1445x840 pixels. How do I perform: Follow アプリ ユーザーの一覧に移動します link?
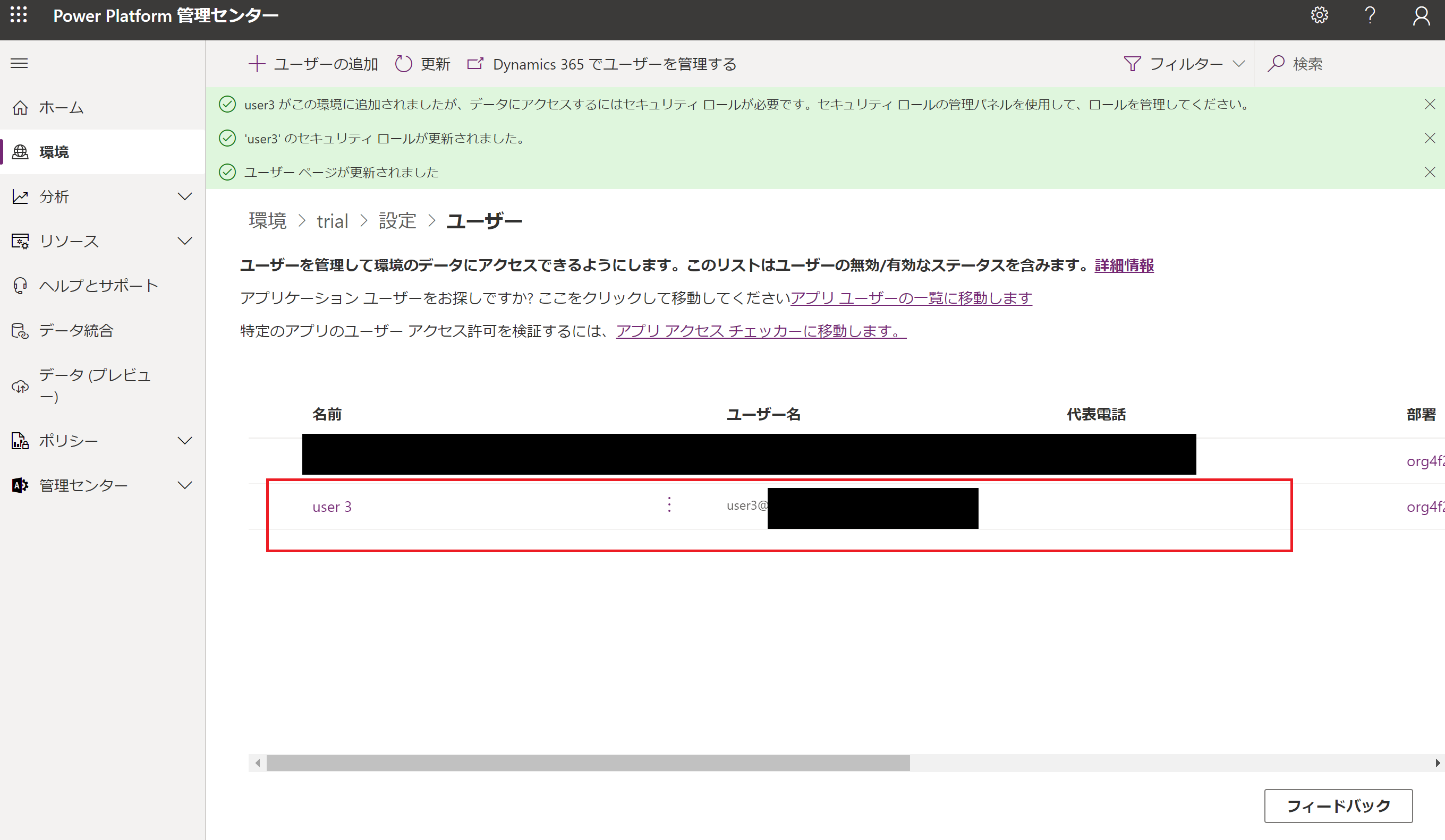[x=911, y=298]
